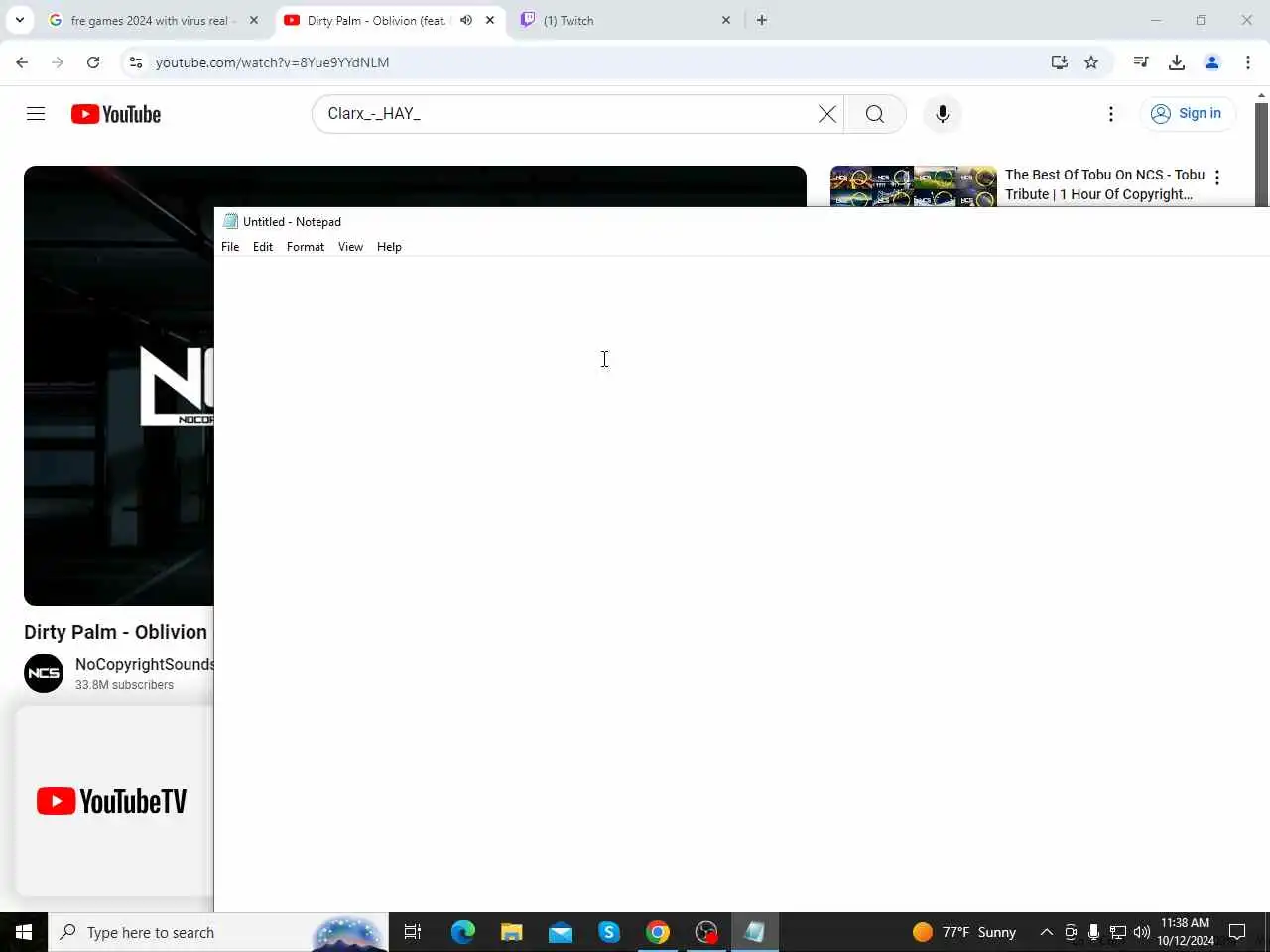
Task: Click the taskbar 'Type here to search' box
Action: 218,932
